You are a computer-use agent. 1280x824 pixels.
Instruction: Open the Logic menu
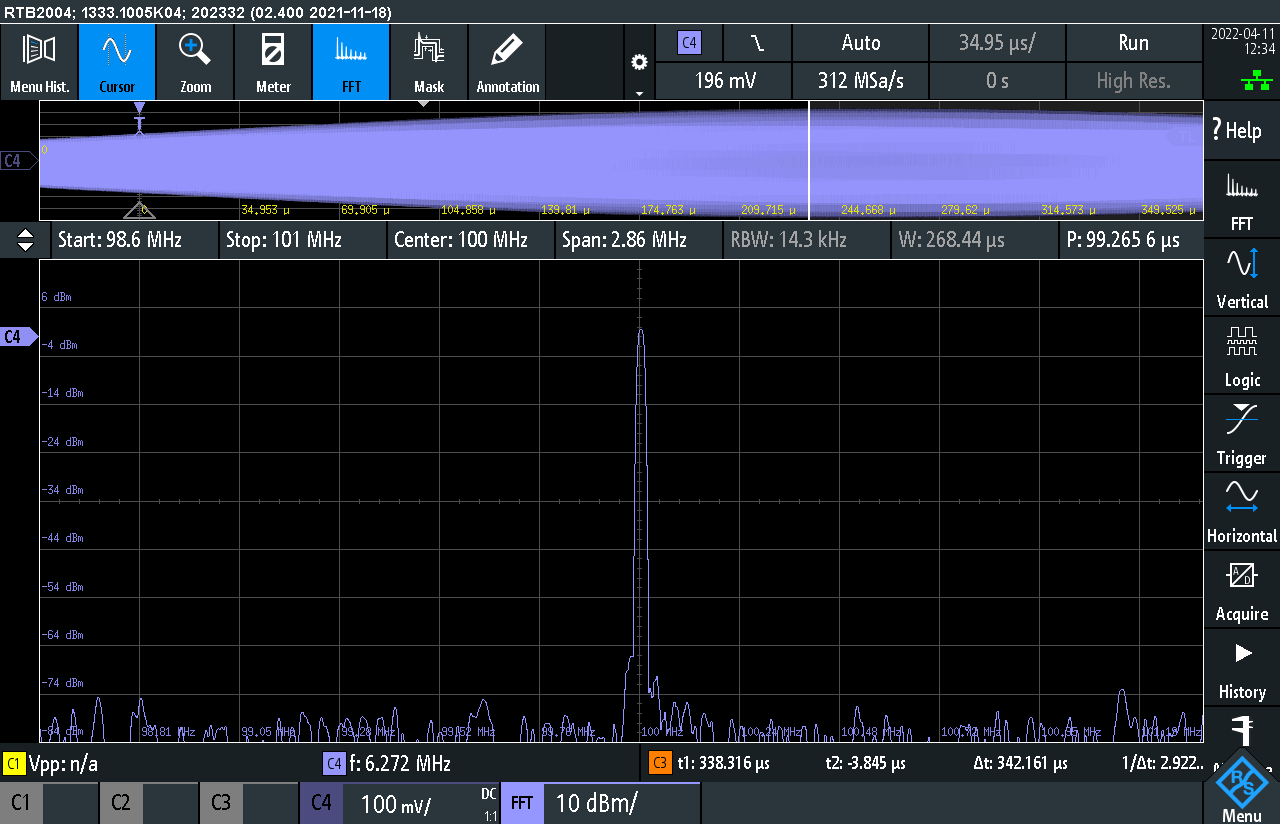(x=1242, y=358)
